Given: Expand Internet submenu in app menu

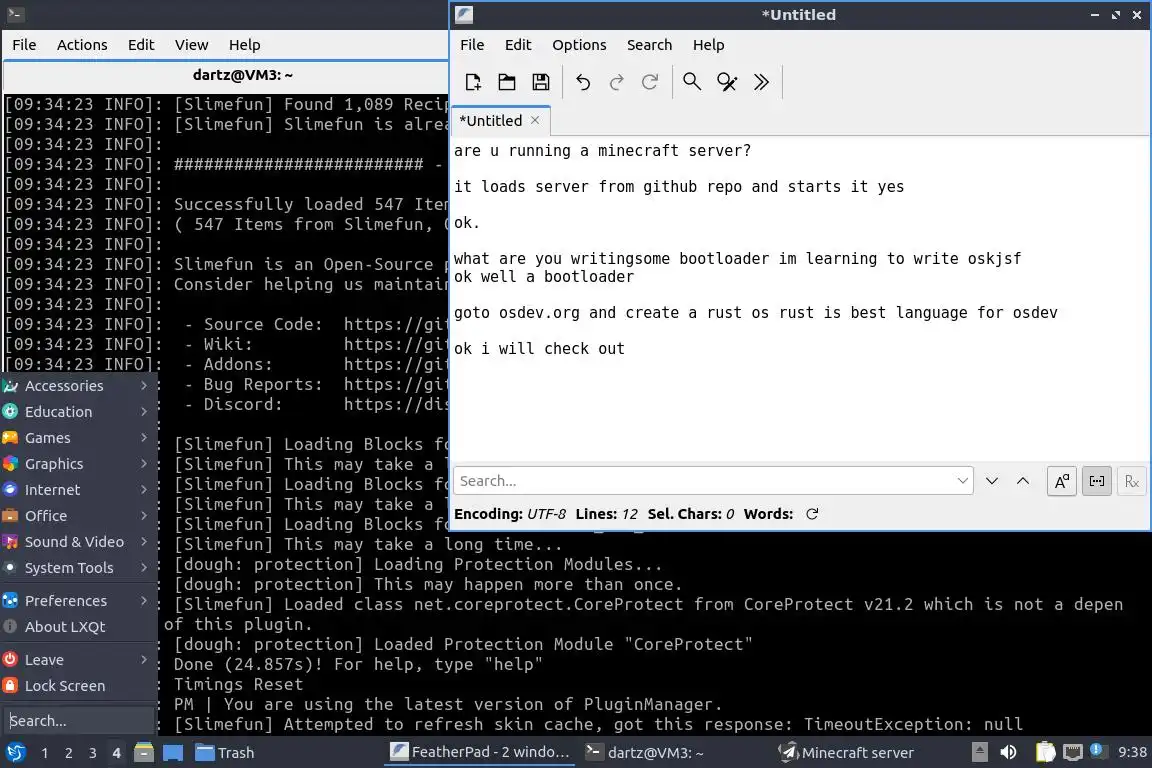Looking at the screenshot, I should point(79,489).
